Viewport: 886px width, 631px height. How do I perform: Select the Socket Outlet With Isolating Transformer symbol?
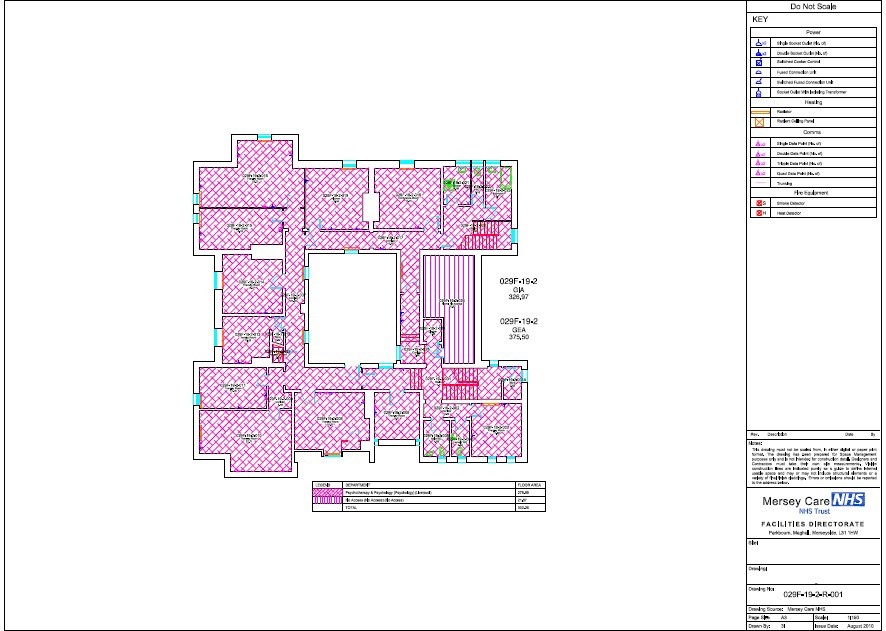click(759, 92)
